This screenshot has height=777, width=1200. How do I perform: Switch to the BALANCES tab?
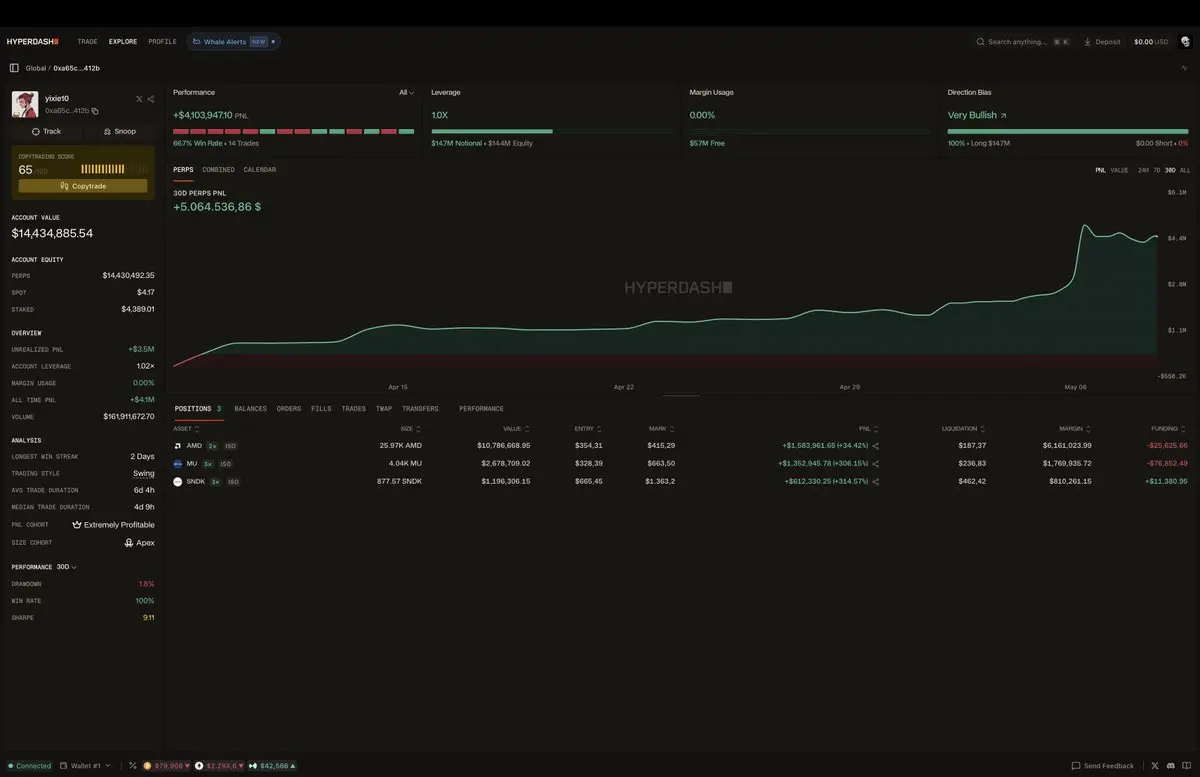(x=250, y=409)
